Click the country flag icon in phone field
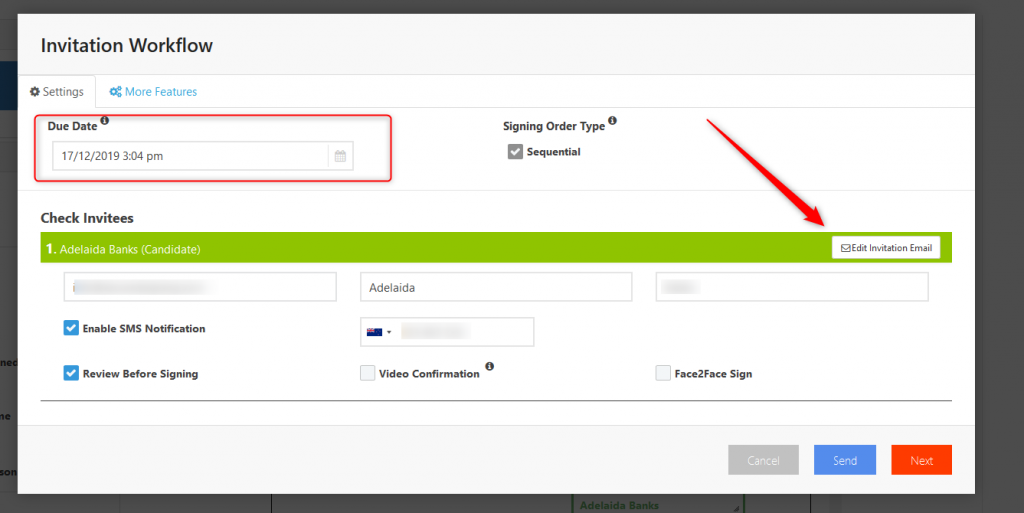This screenshot has height=513, width=1024. pos(375,332)
